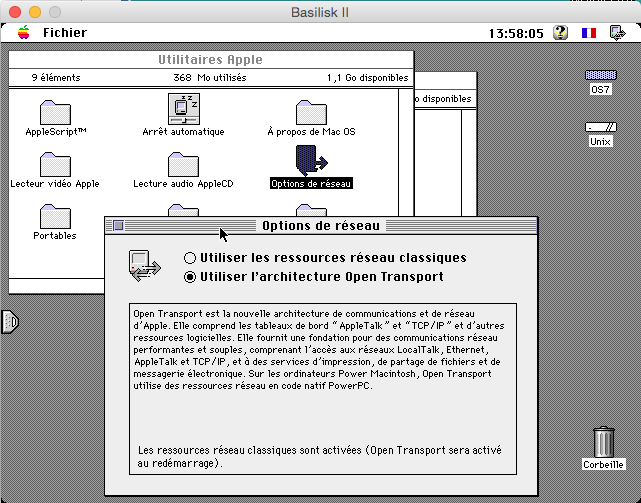
Task: Click the Utilitaires Apple vertical scrollbar
Action: click(406, 152)
